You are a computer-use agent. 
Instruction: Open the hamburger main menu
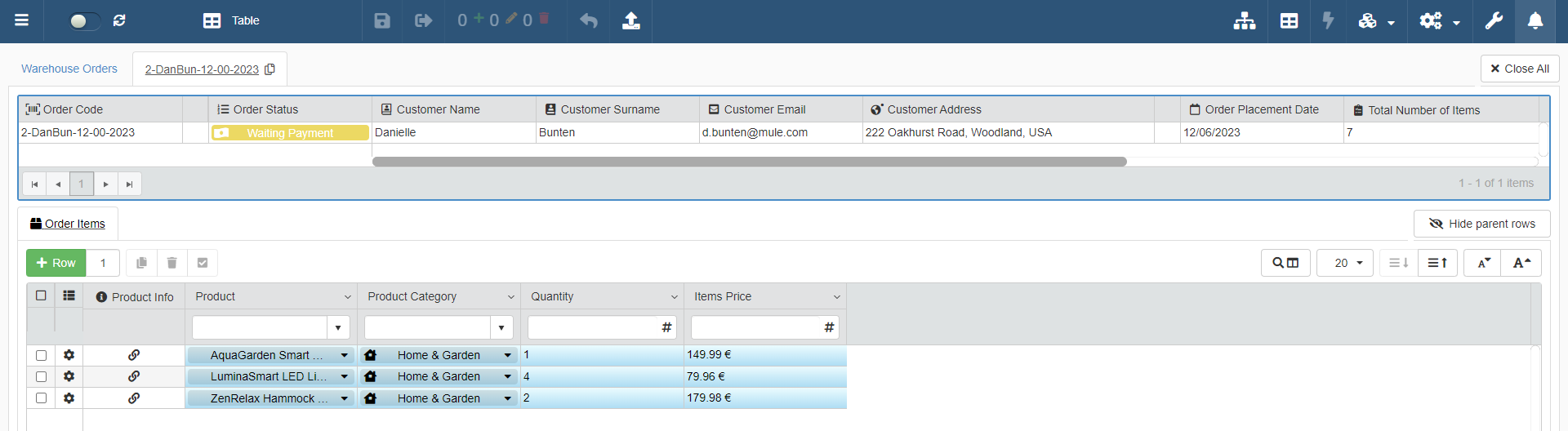(22, 20)
